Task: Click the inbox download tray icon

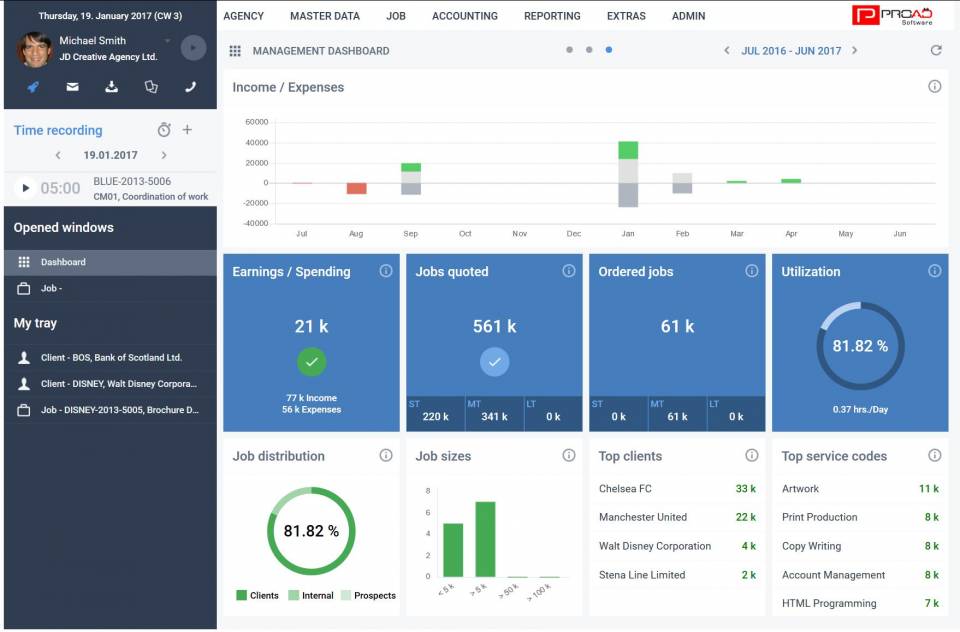Action: [x=112, y=87]
